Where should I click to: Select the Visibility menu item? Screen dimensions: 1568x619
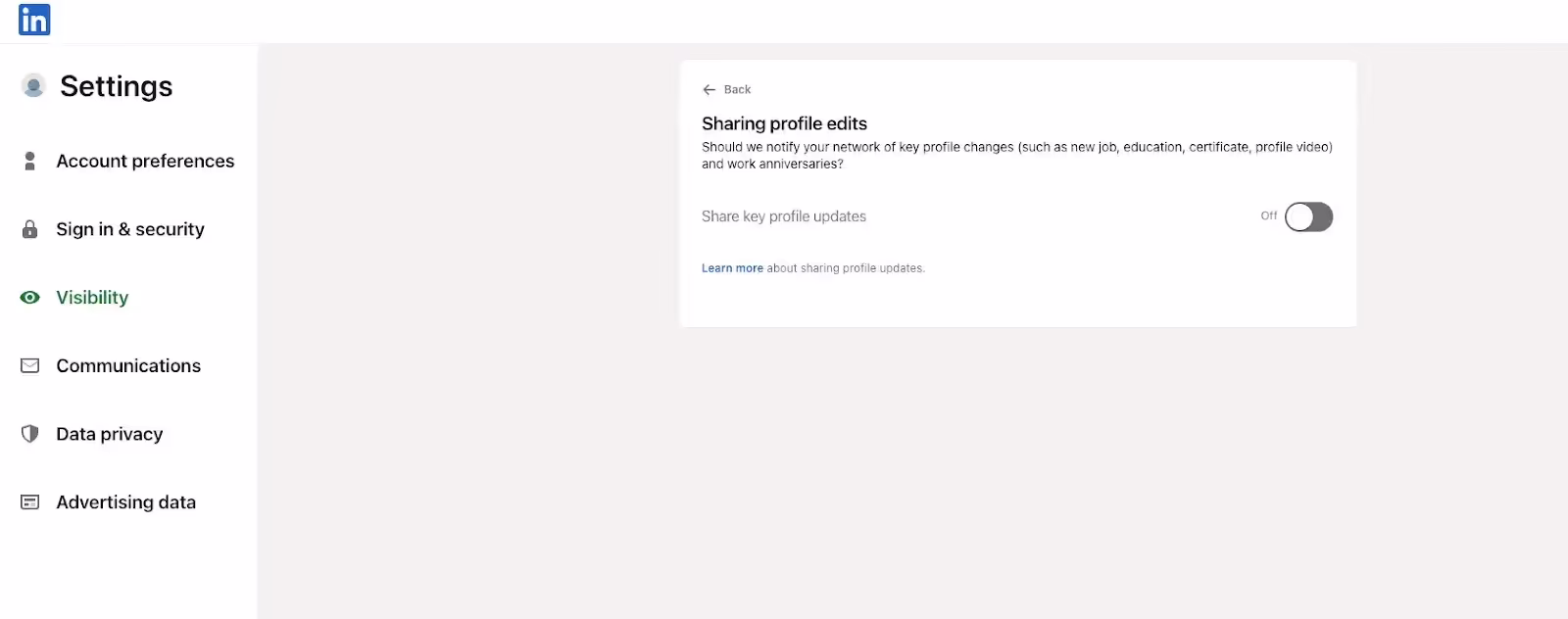(92, 298)
